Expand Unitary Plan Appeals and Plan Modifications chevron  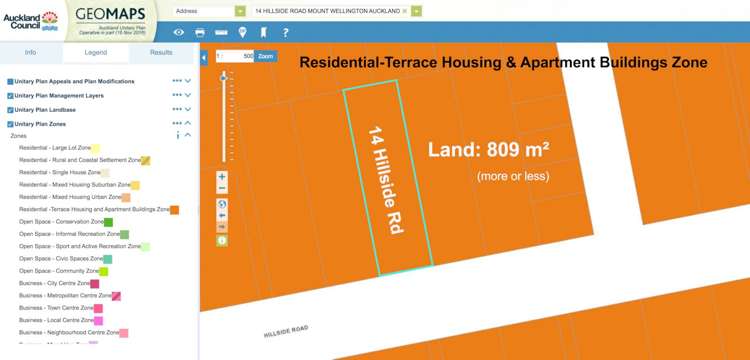tap(188, 81)
